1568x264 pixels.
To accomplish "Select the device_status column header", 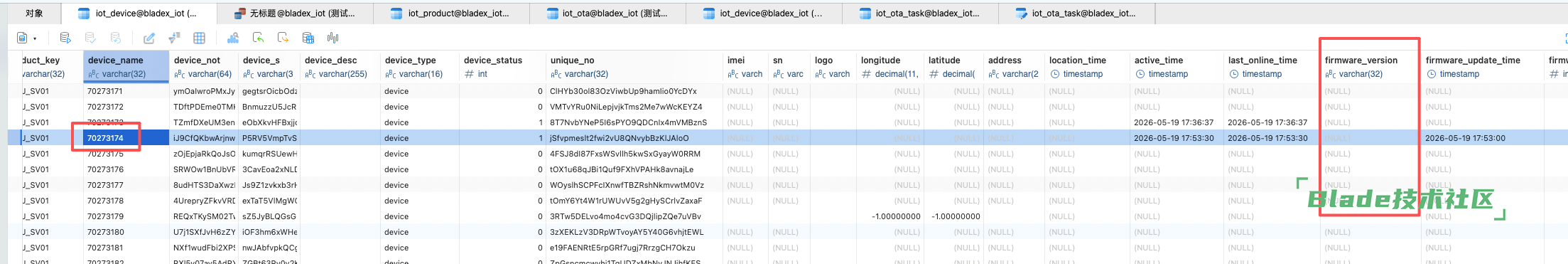I will 503,67.
